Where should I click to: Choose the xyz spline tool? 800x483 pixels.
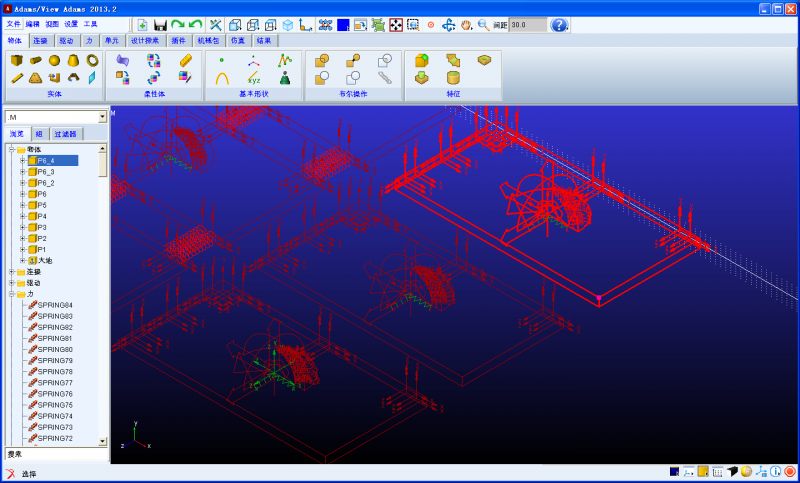click(254, 78)
